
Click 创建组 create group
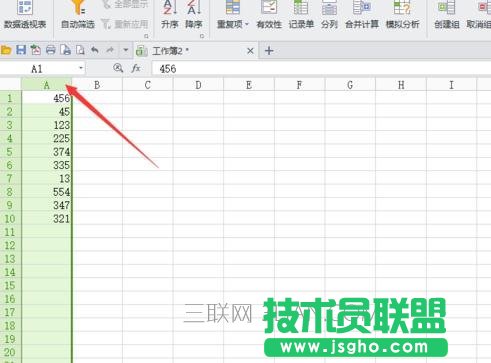pyautogui.click(x=447, y=15)
